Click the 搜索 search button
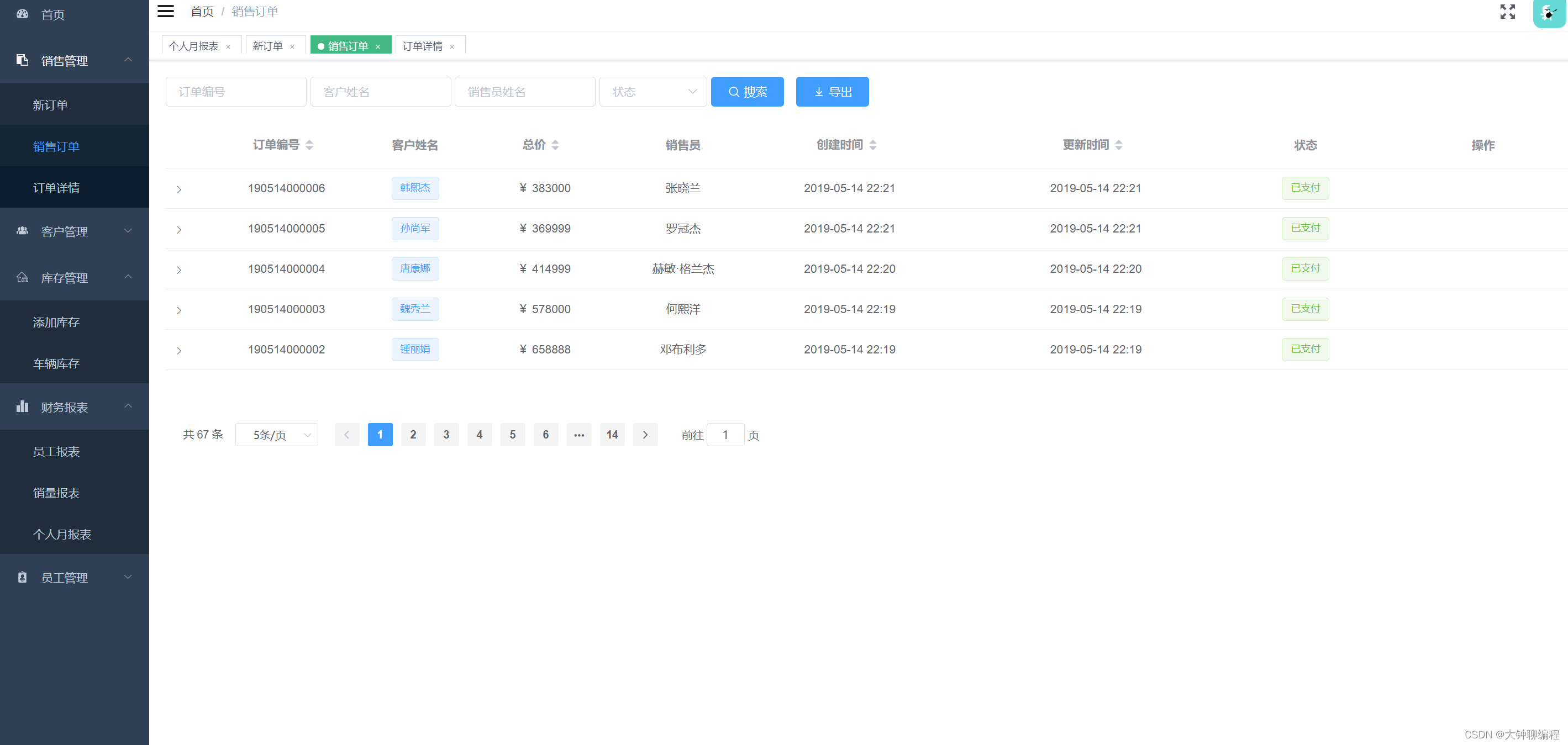This screenshot has width=1568, height=745. [747, 91]
